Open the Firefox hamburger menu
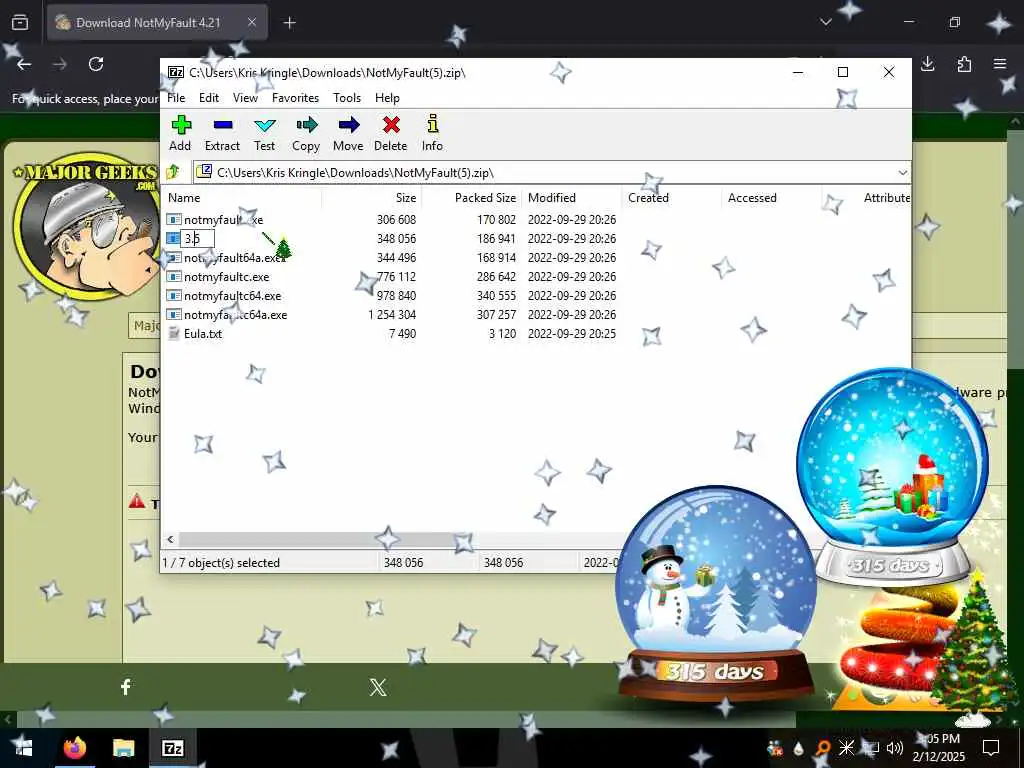Image resolution: width=1024 pixels, height=768 pixels. [x=1000, y=64]
